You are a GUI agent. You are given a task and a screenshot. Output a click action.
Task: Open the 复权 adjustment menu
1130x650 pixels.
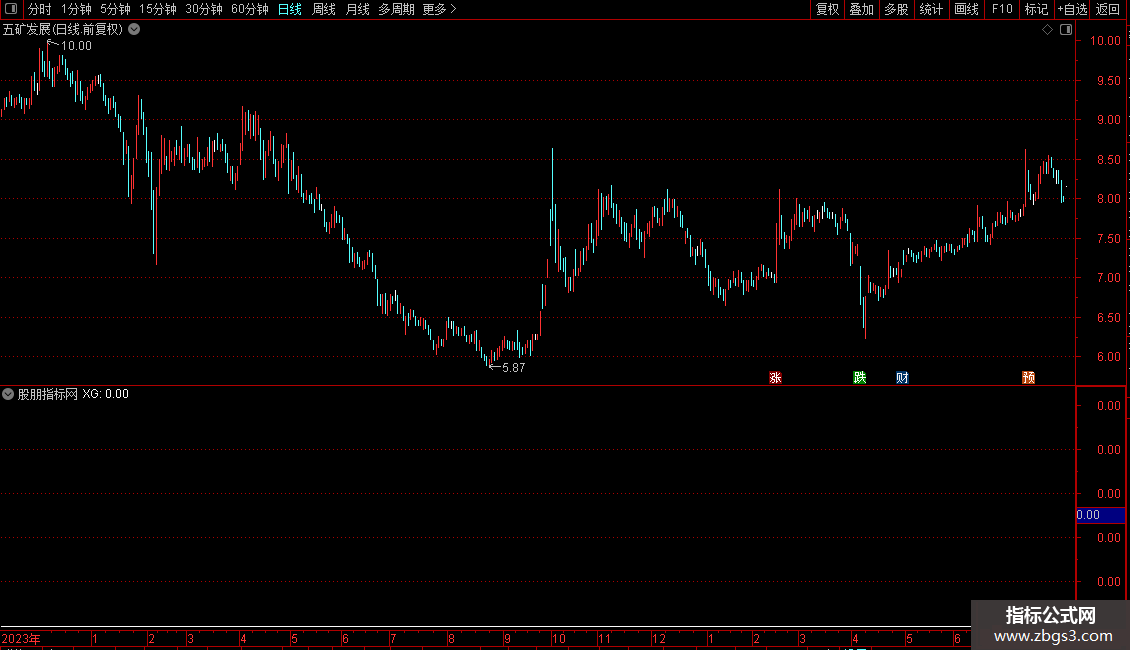pos(827,9)
